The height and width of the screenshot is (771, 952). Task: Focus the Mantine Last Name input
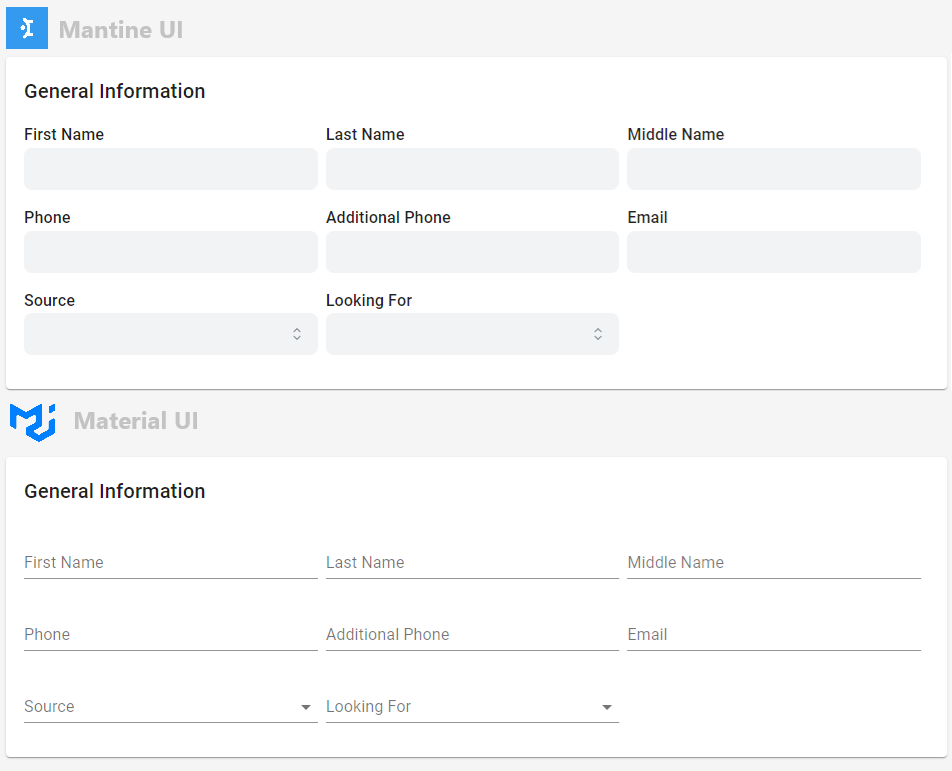[472, 169]
